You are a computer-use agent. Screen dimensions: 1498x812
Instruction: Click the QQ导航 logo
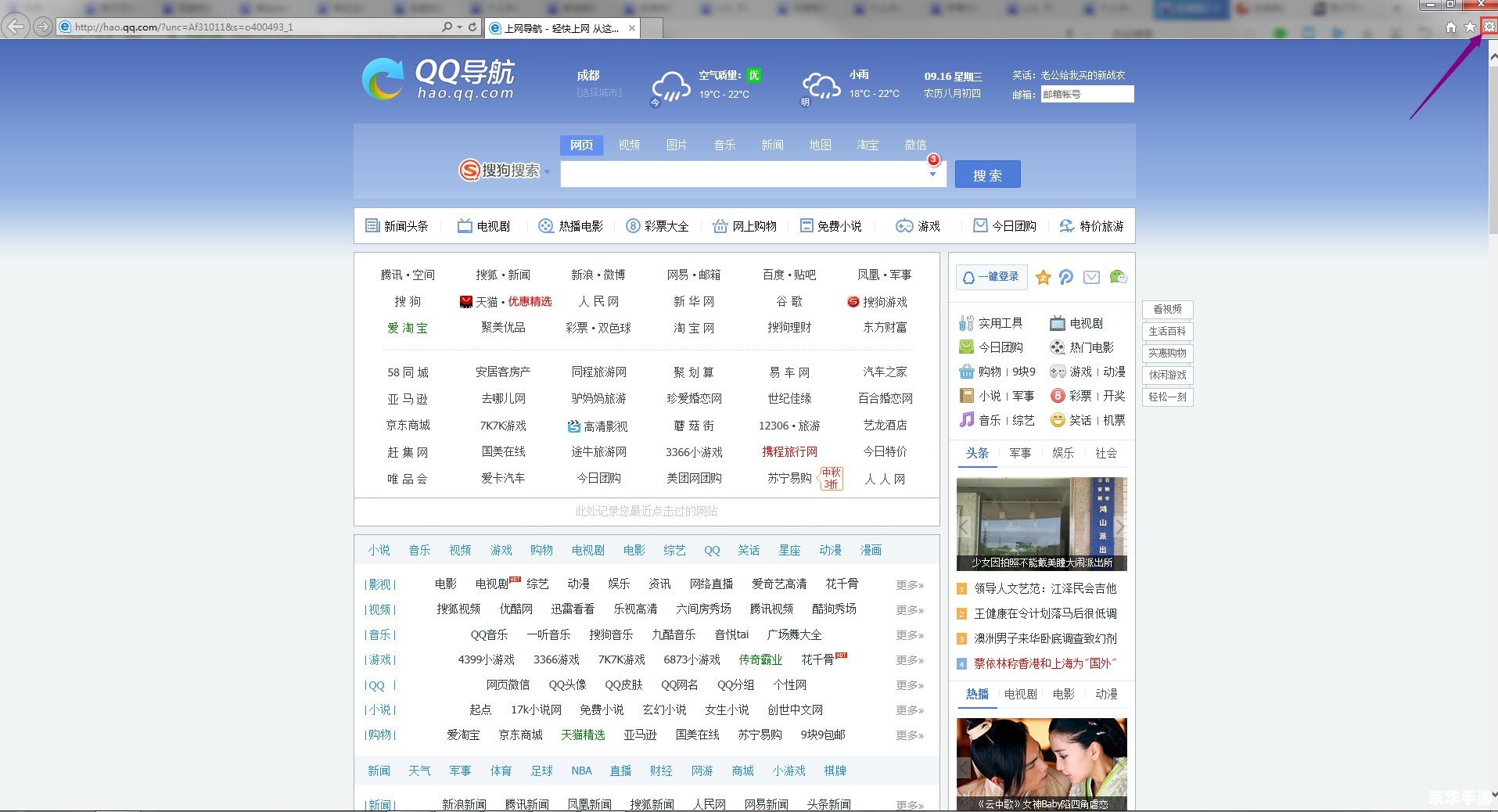pyautogui.click(x=437, y=79)
